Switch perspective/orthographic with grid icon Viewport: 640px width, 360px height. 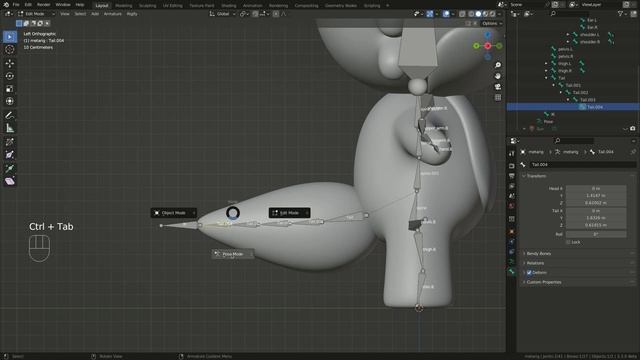[498, 97]
